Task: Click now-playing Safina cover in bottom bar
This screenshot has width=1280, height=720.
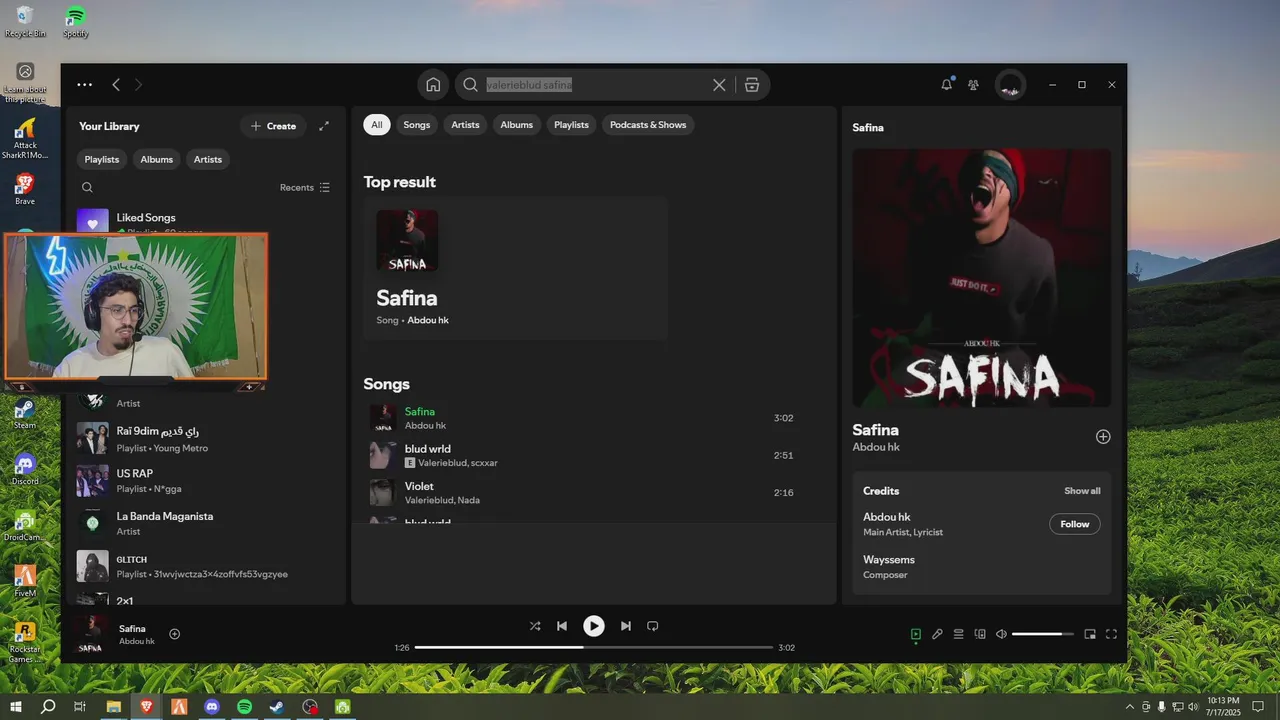Action: [x=90, y=634]
